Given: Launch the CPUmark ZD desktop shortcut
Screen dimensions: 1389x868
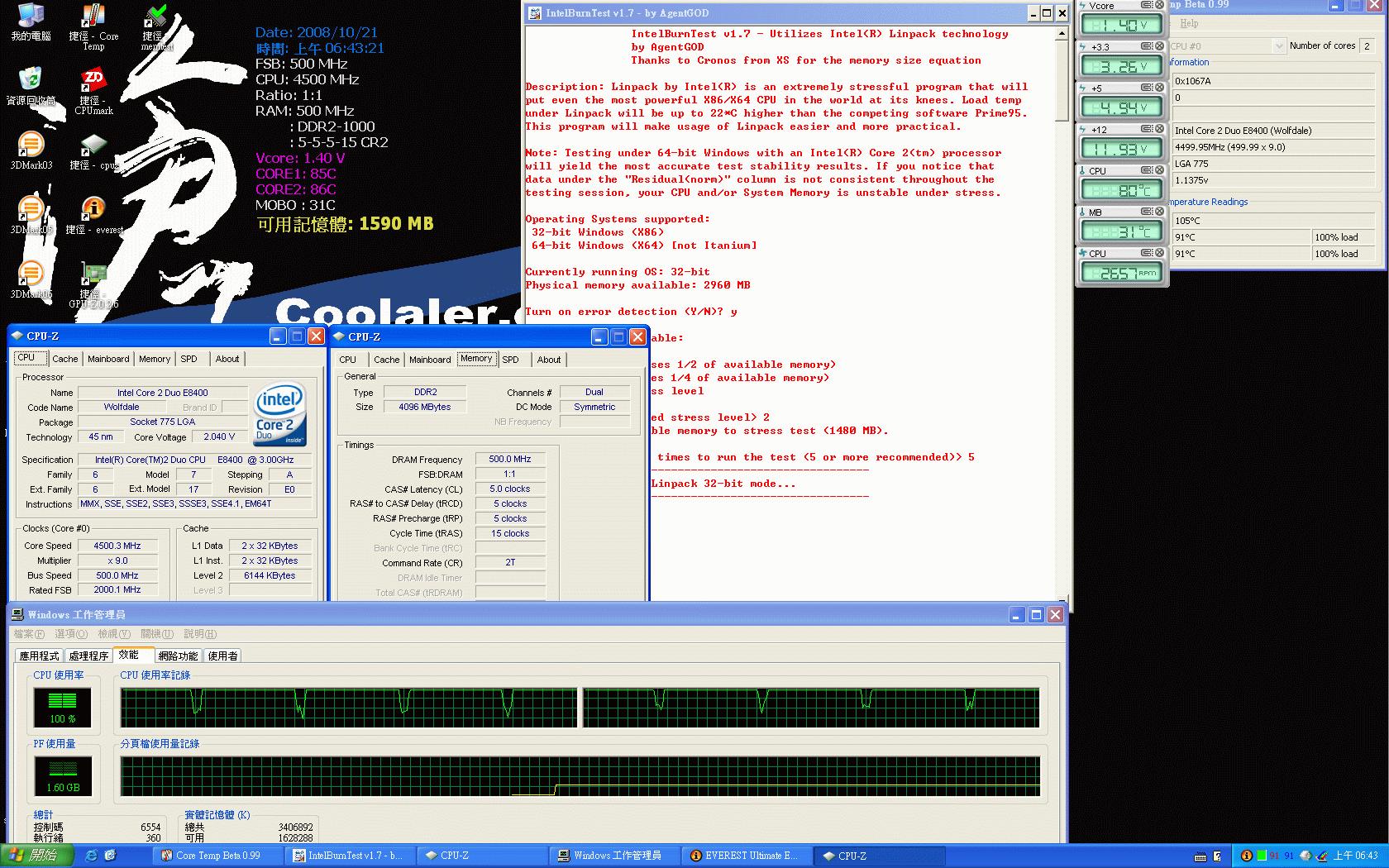Looking at the screenshot, I should (93, 92).
